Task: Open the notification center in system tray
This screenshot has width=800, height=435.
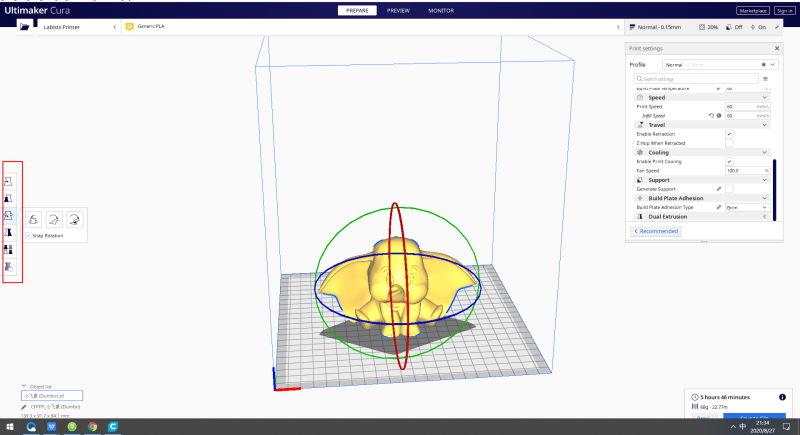Action: (x=786, y=426)
